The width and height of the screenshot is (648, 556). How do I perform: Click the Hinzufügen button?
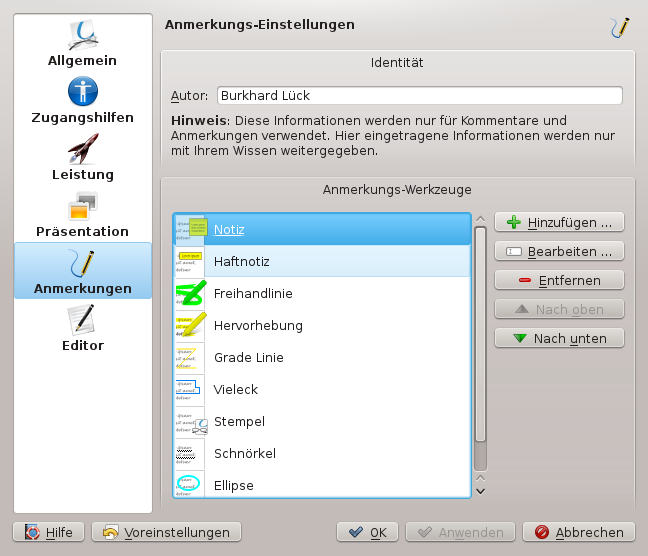click(x=559, y=222)
